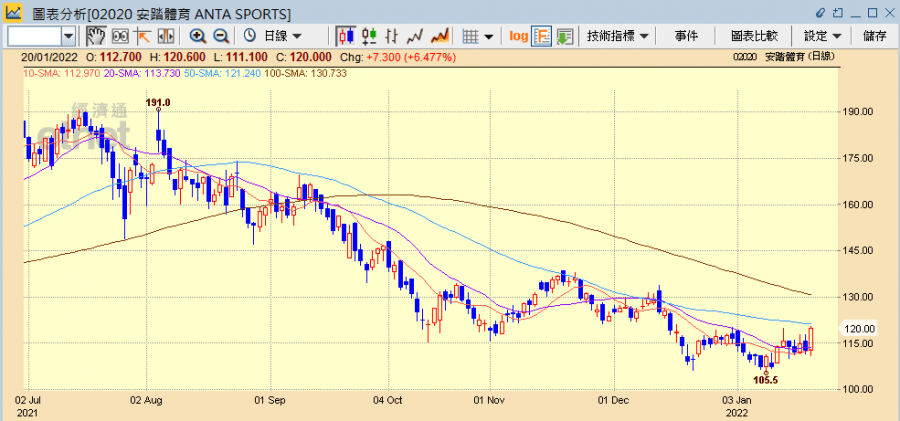Click the stock code input field
This screenshot has width=900, height=421.
tap(33, 36)
